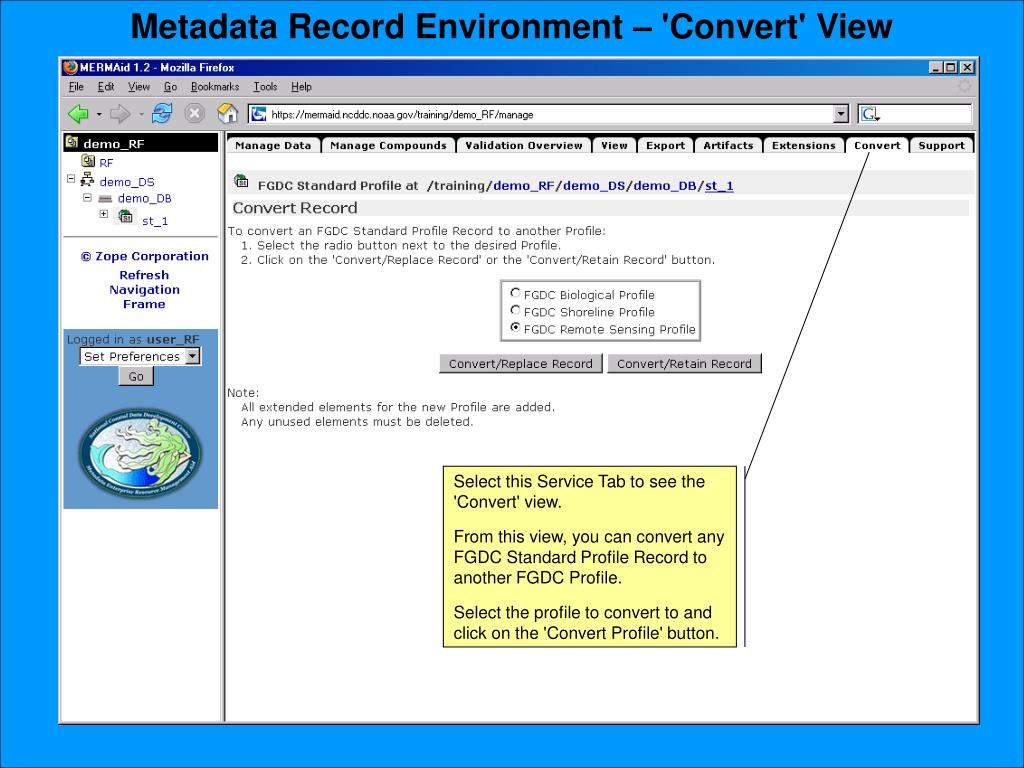Click the browser Forward arrow

[x=120, y=114]
